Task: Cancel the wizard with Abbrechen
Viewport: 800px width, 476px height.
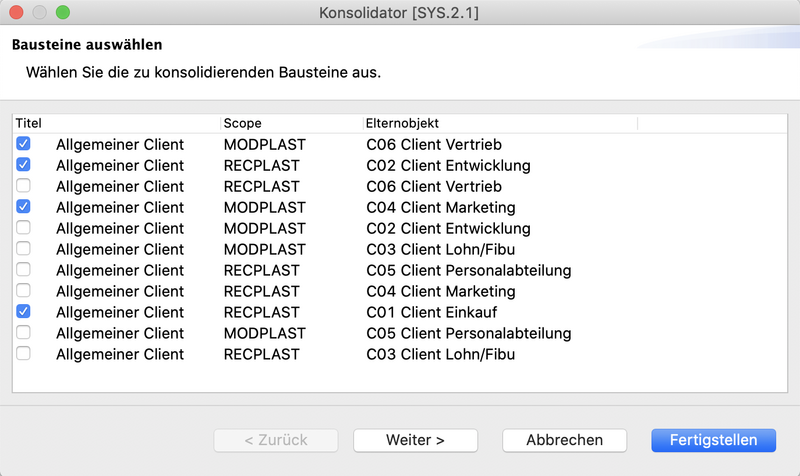Action: click(564, 440)
